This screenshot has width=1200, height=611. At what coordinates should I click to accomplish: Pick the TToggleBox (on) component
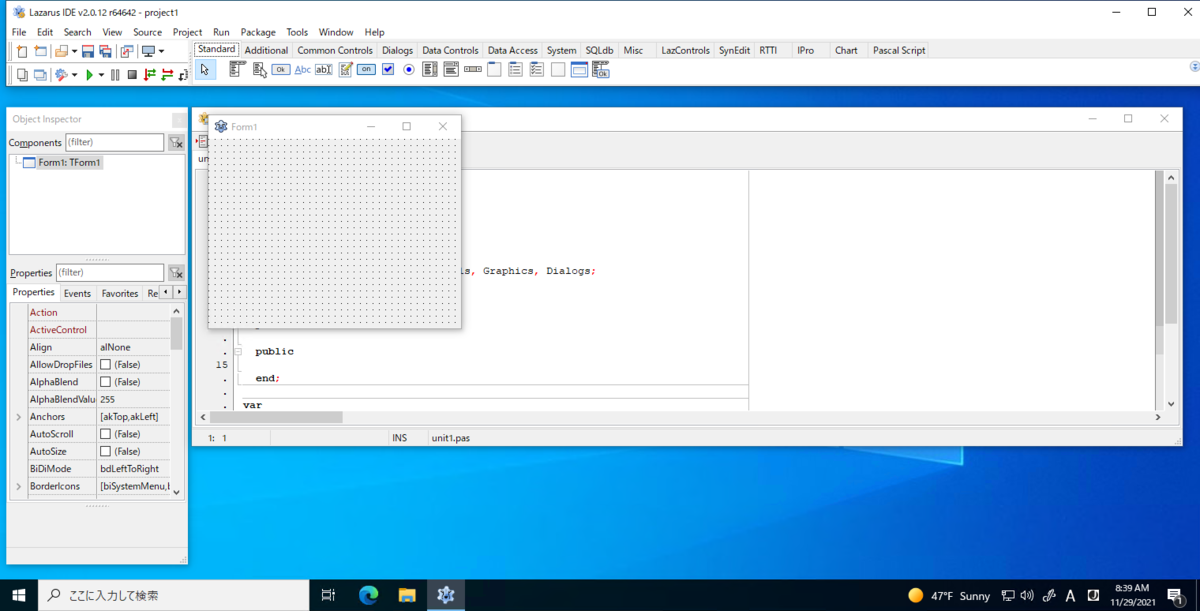click(367, 70)
